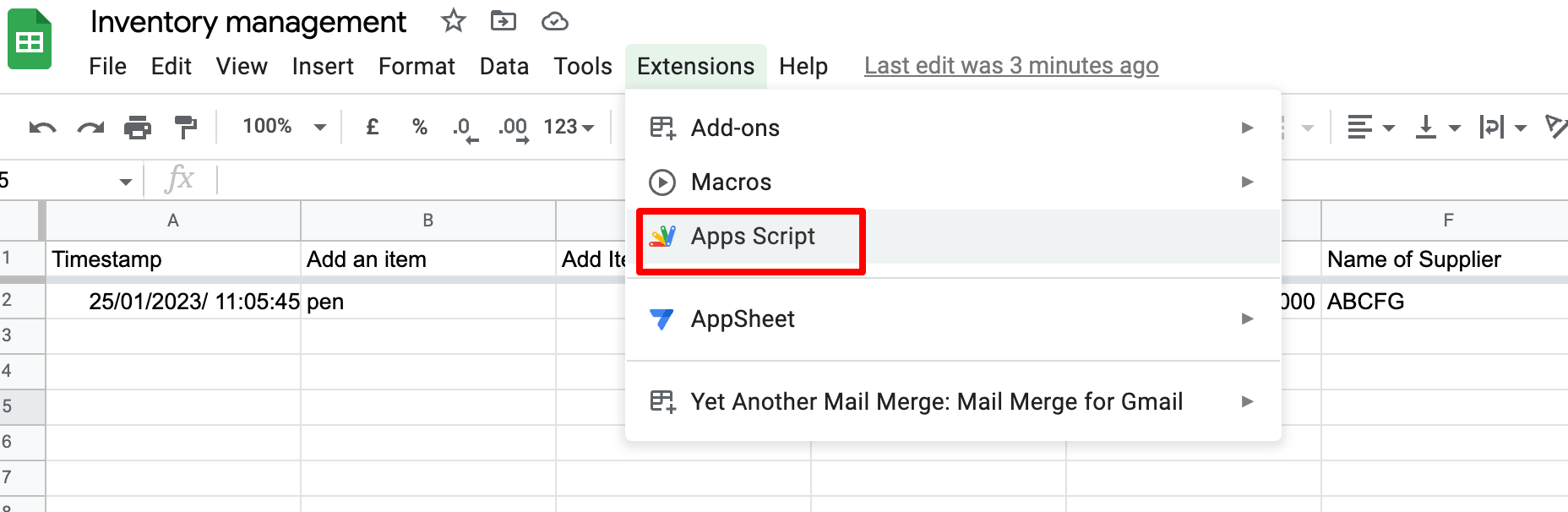The width and height of the screenshot is (1568, 512).
Task: Rename the Inventory management title
Action: click(x=248, y=22)
